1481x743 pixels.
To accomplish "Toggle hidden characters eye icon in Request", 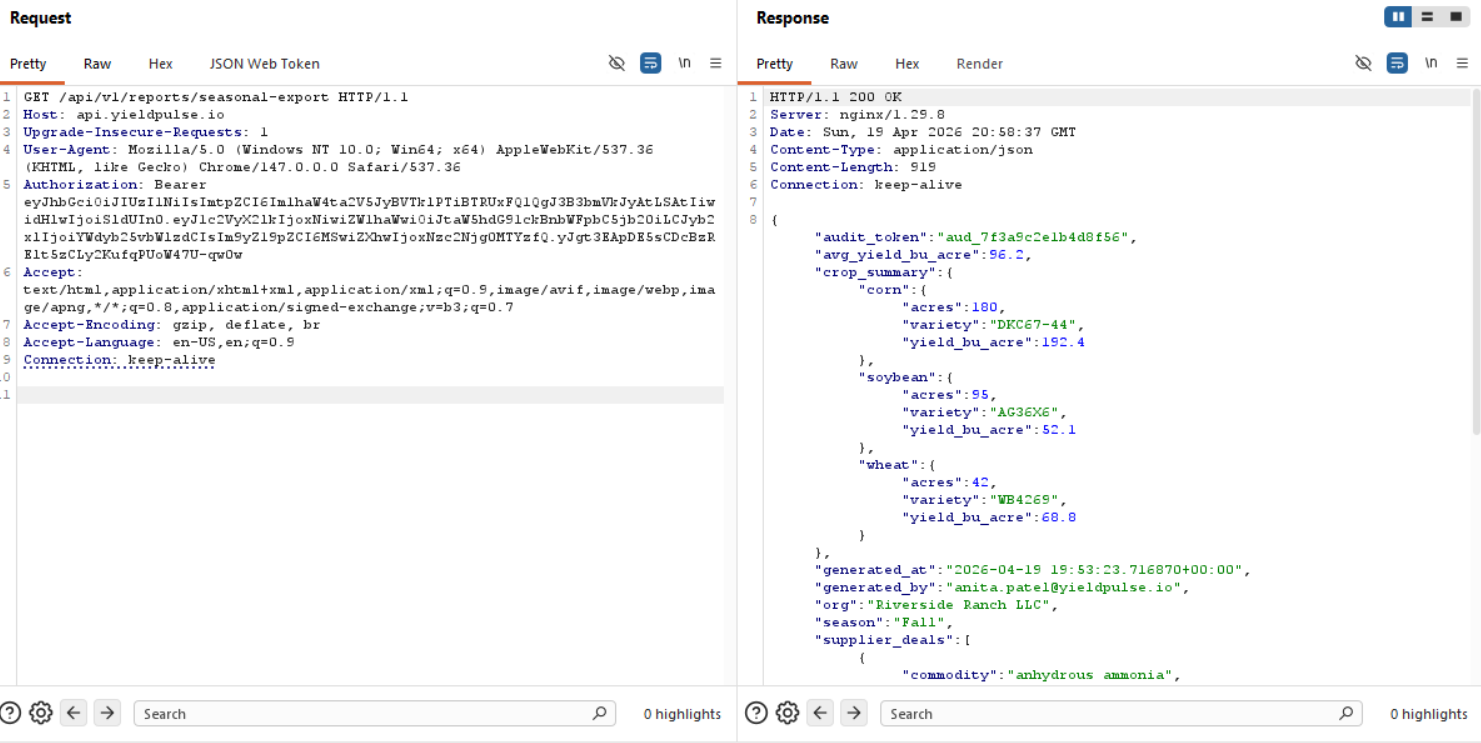I will click(x=617, y=63).
